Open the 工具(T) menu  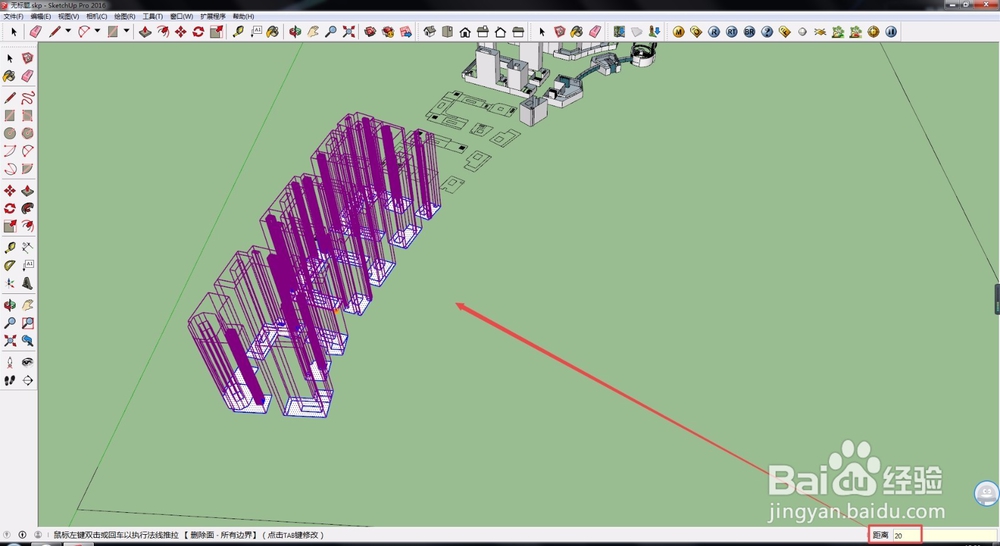(x=152, y=16)
